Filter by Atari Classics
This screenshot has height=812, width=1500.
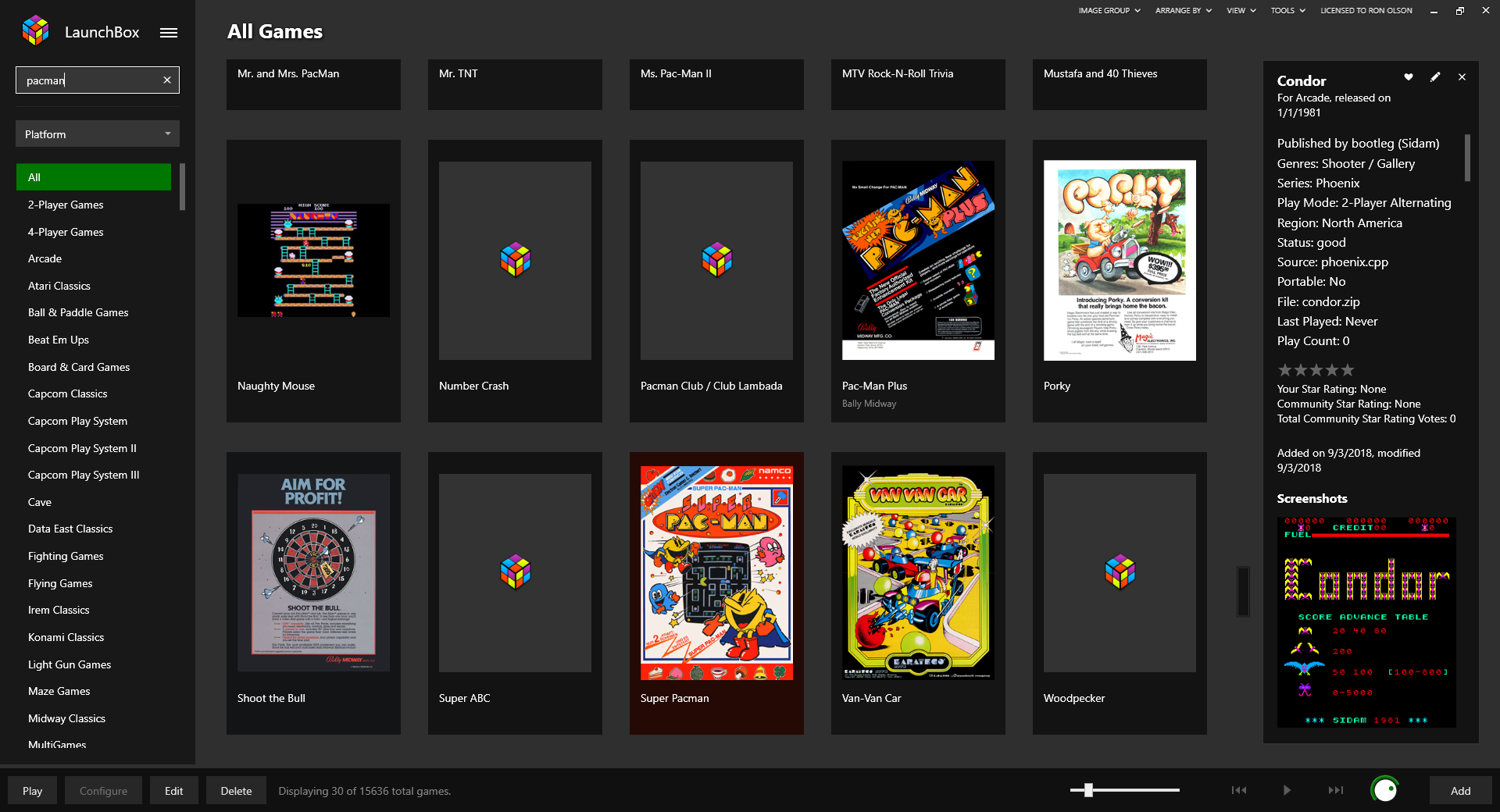59,286
